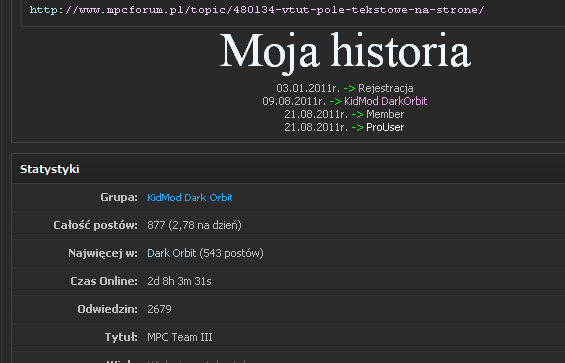Click the 'Odwiedzin:' label
The height and width of the screenshot is (363, 565).
coord(107,309)
